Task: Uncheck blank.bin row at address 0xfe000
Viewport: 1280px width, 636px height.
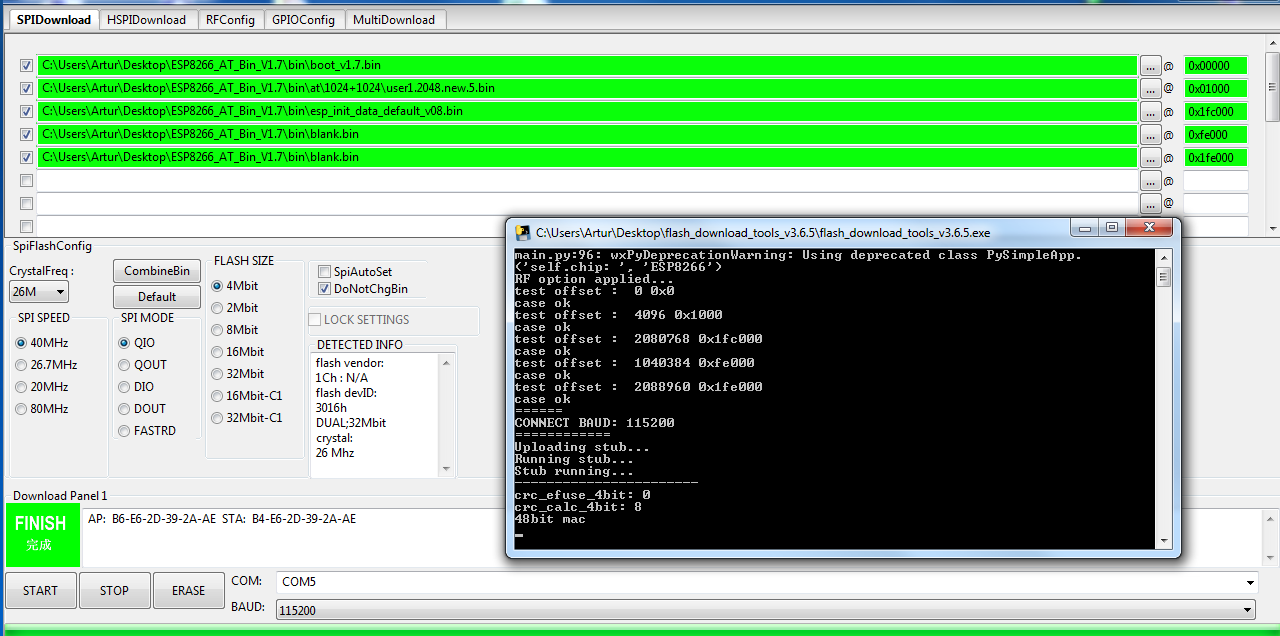Action: tap(27, 135)
